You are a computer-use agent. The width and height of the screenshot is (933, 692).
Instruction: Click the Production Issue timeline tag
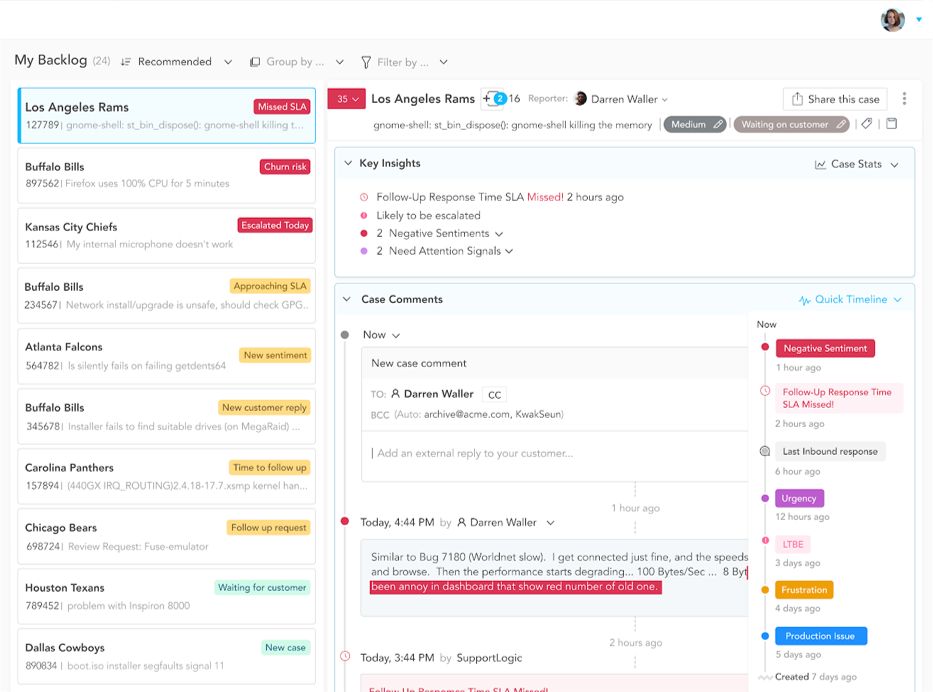point(821,636)
